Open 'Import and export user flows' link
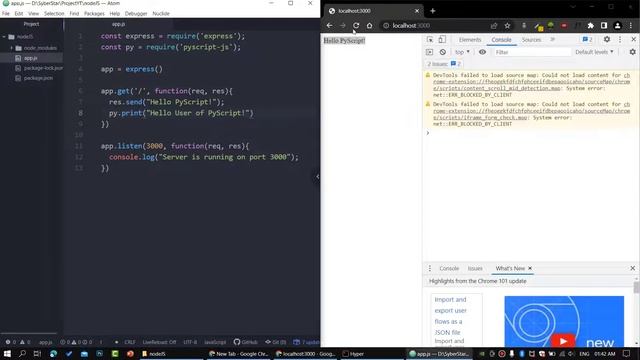This screenshot has width=640, height=360. click(450, 316)
